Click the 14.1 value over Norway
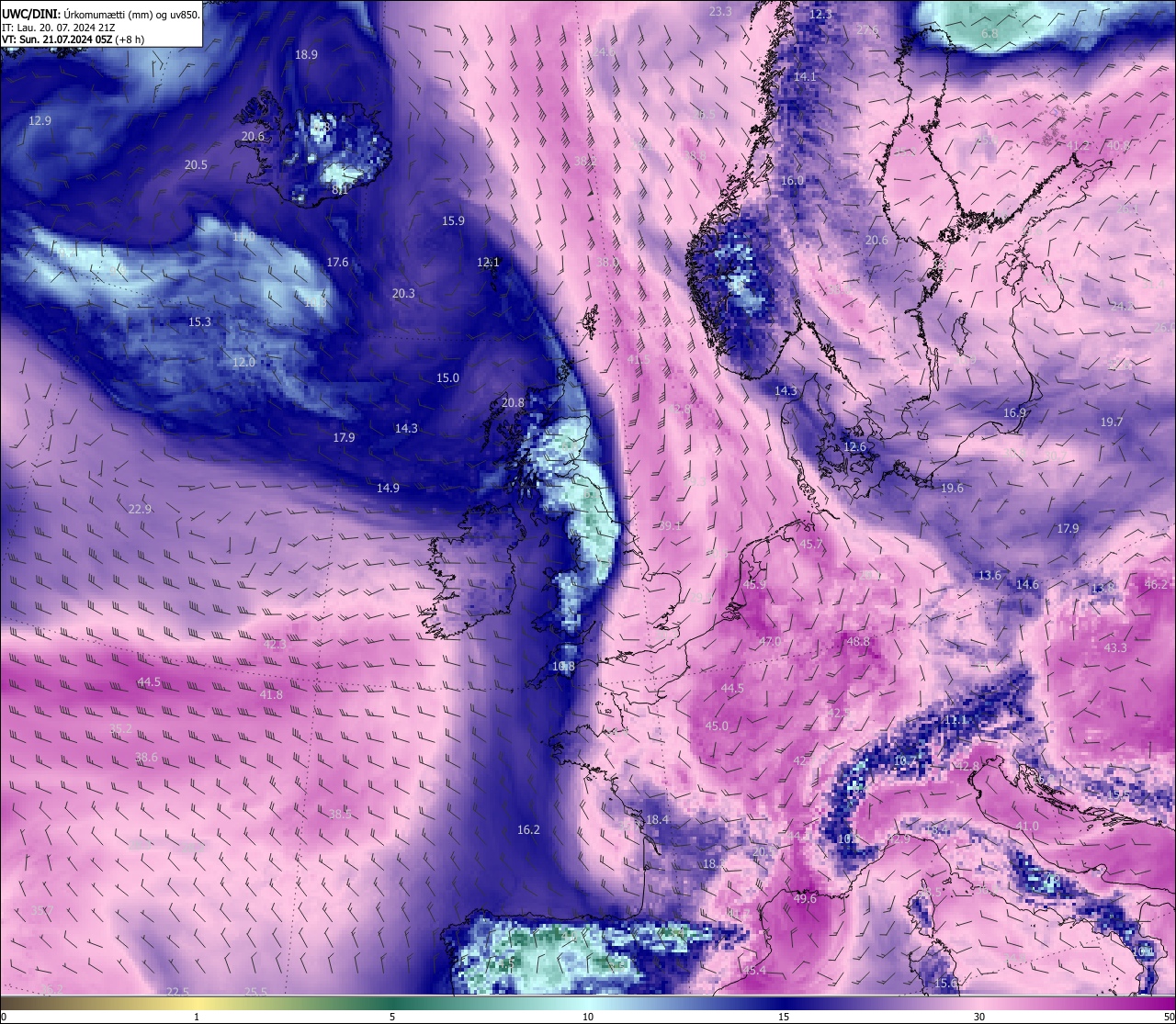 click(x=805, y=76)
